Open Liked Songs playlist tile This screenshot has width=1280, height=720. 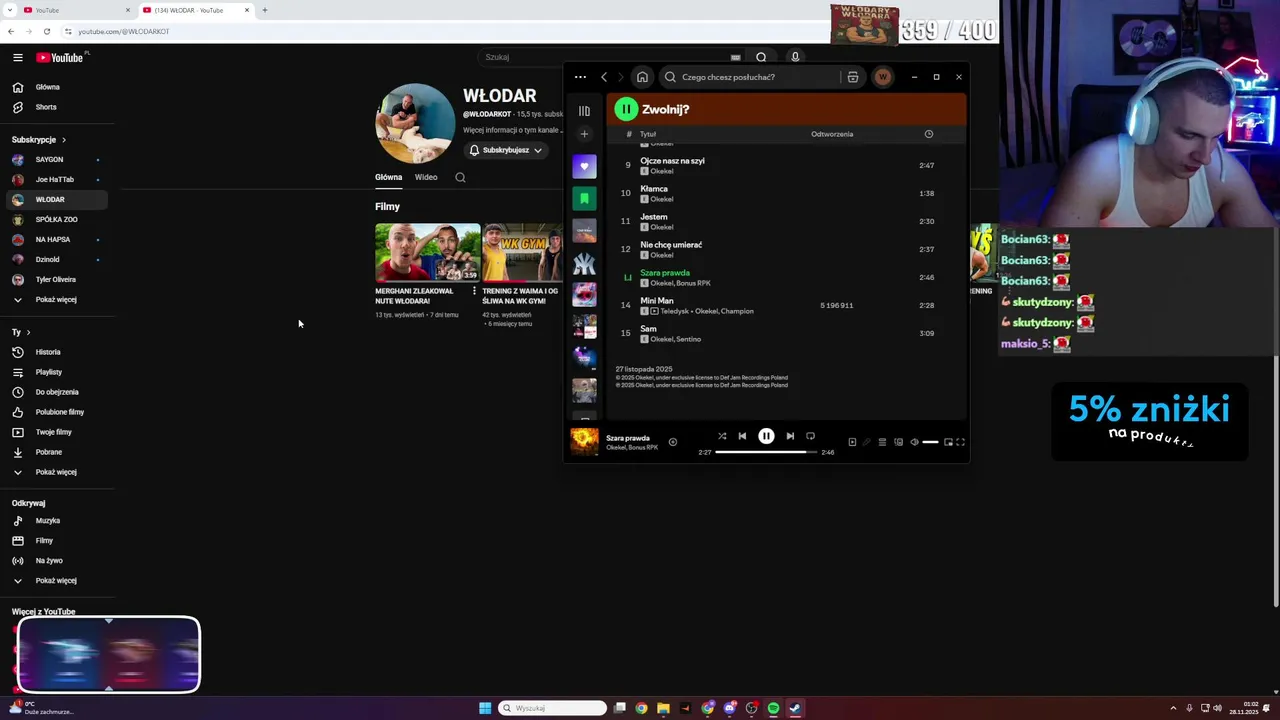[584, 166]
